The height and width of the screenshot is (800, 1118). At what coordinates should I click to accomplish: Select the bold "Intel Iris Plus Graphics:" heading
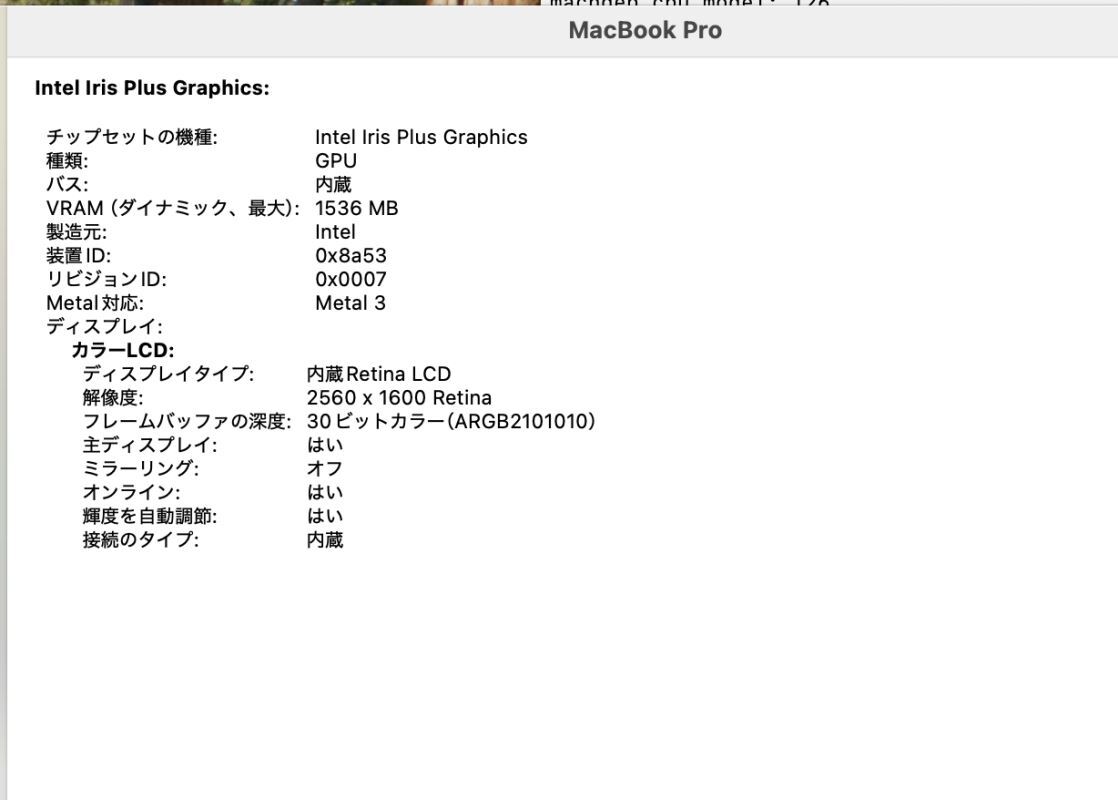pos(152,88)
